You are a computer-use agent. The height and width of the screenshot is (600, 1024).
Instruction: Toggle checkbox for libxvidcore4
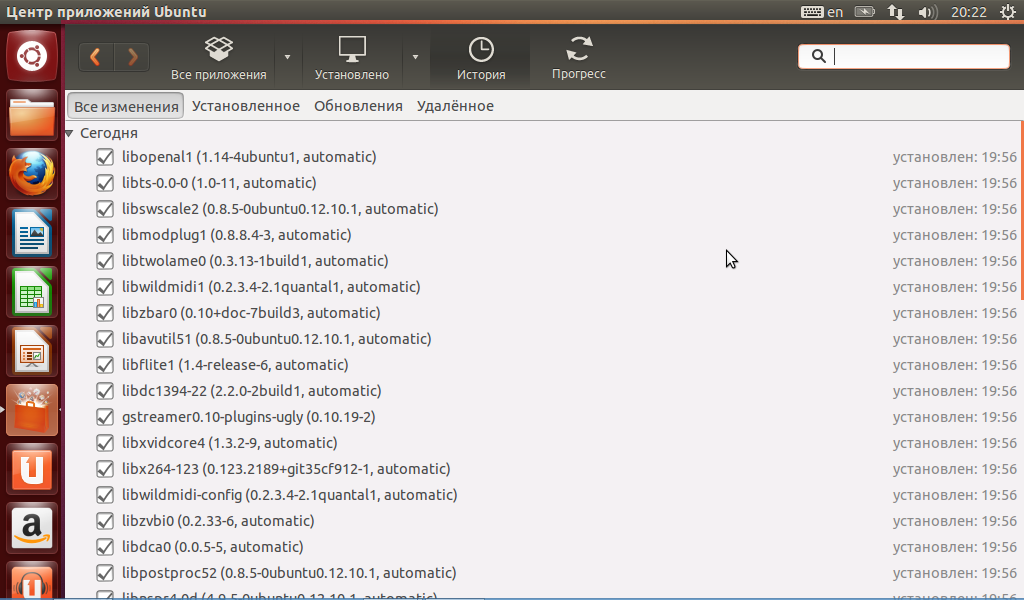pos(104,443)
